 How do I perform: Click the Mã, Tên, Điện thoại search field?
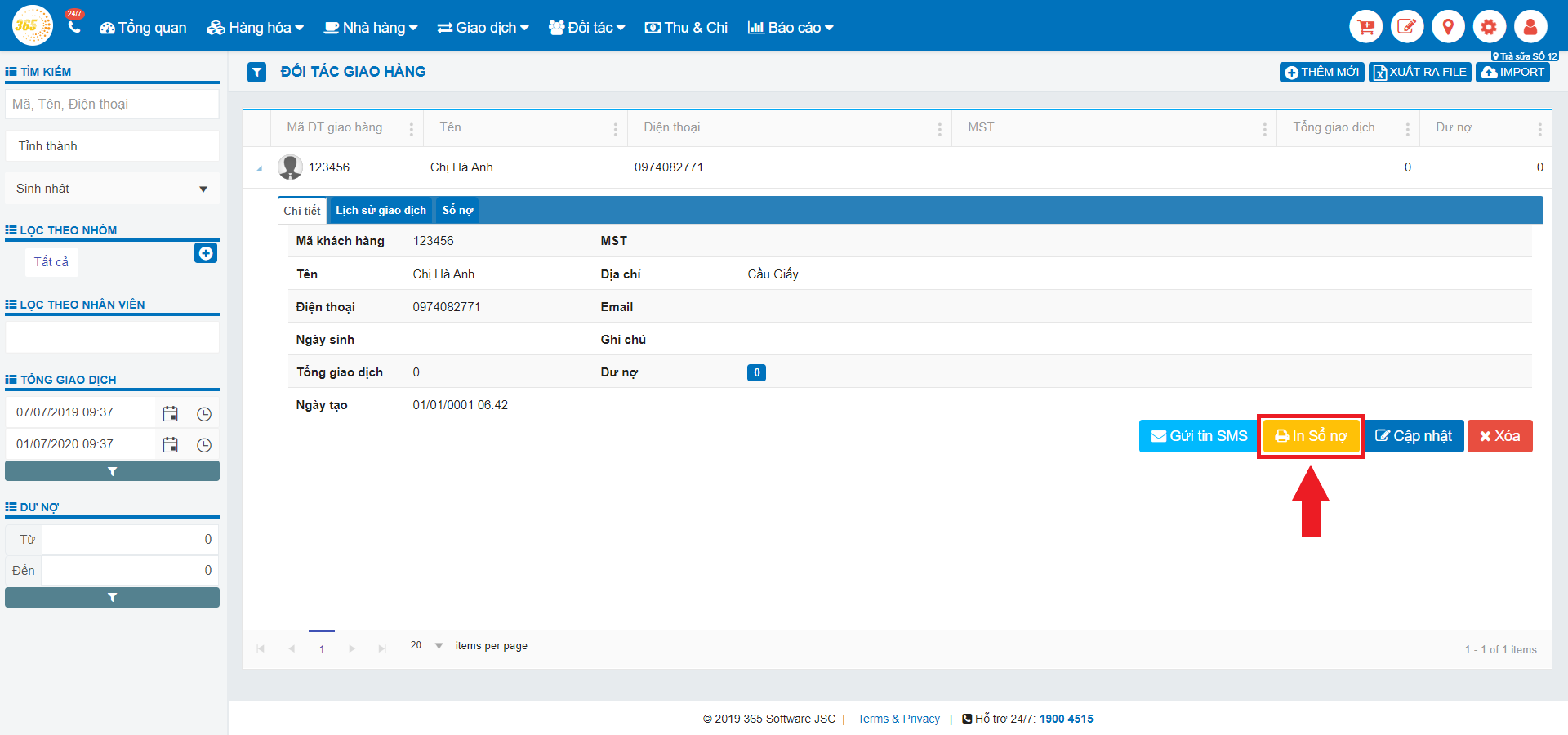point(112,105)
